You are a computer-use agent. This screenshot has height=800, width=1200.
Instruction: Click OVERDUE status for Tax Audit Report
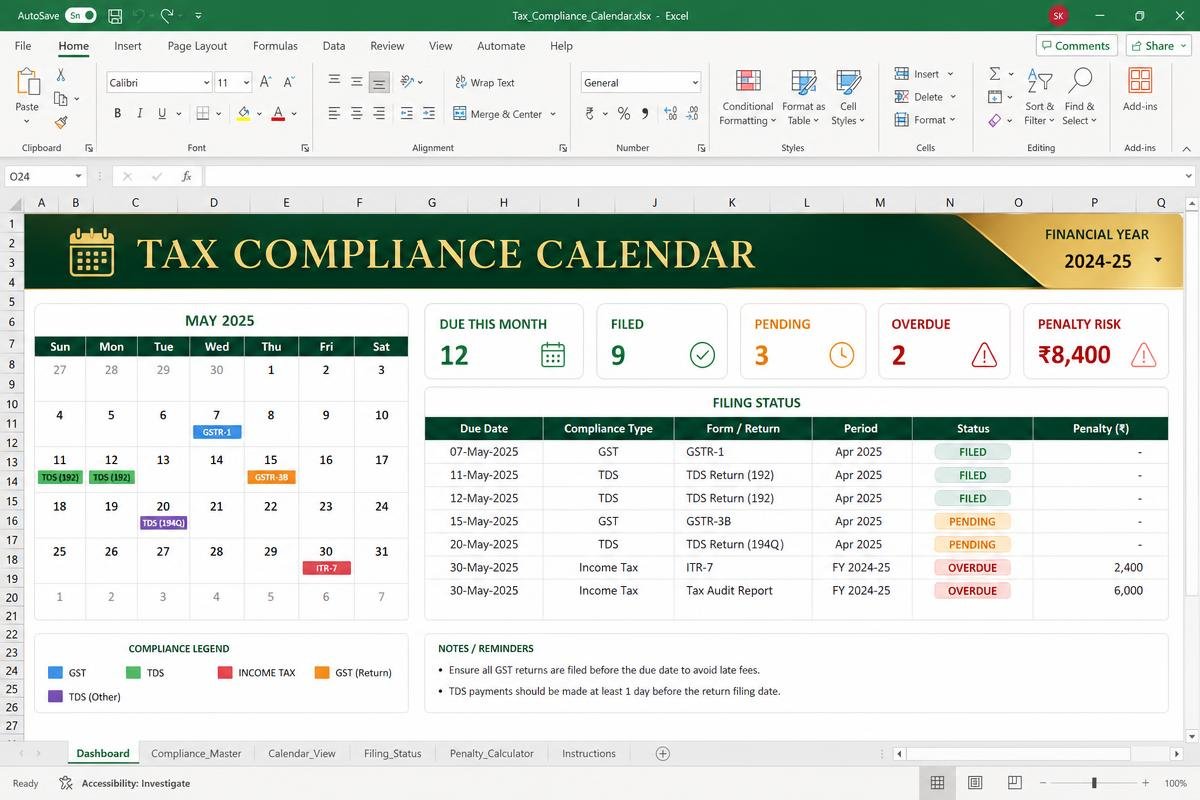(x=972, y=591)
